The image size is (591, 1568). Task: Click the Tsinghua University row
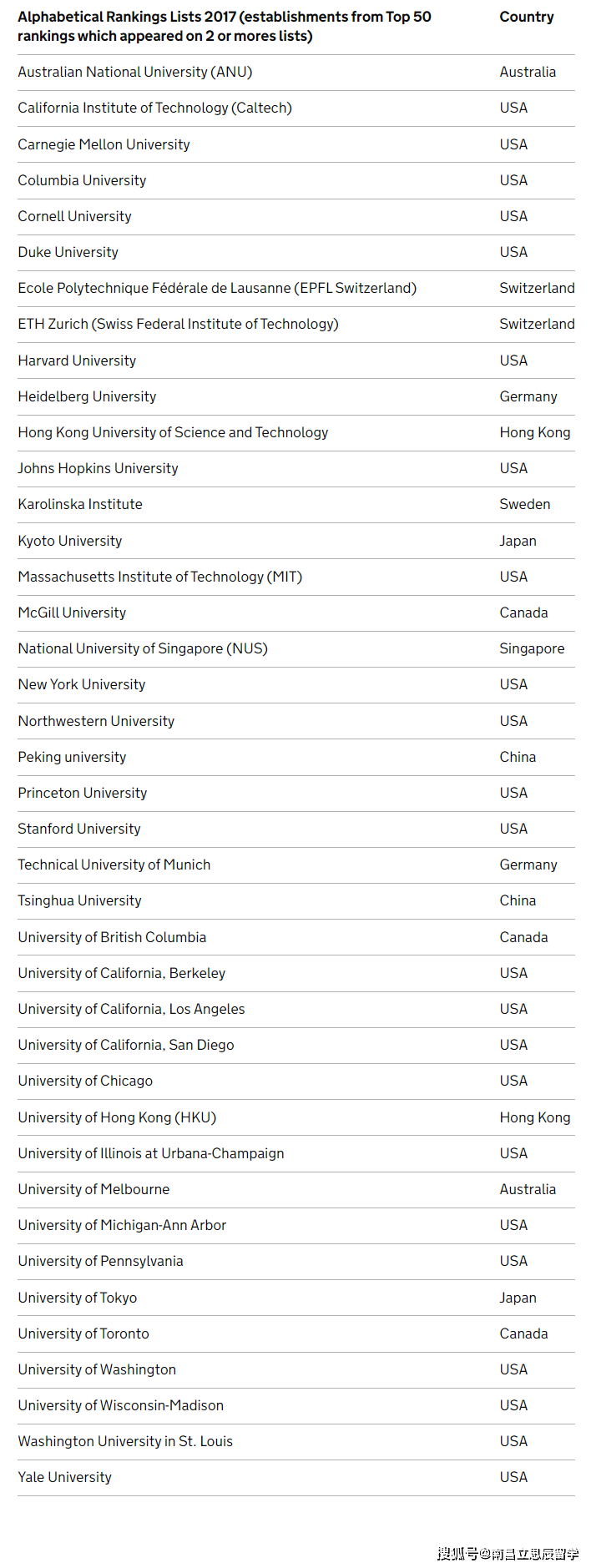coord(80,901)
